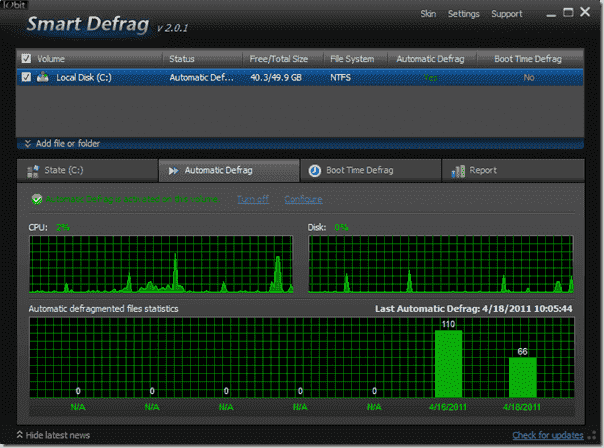Click the Local Disk (C:) drive icon

point(43,77)
